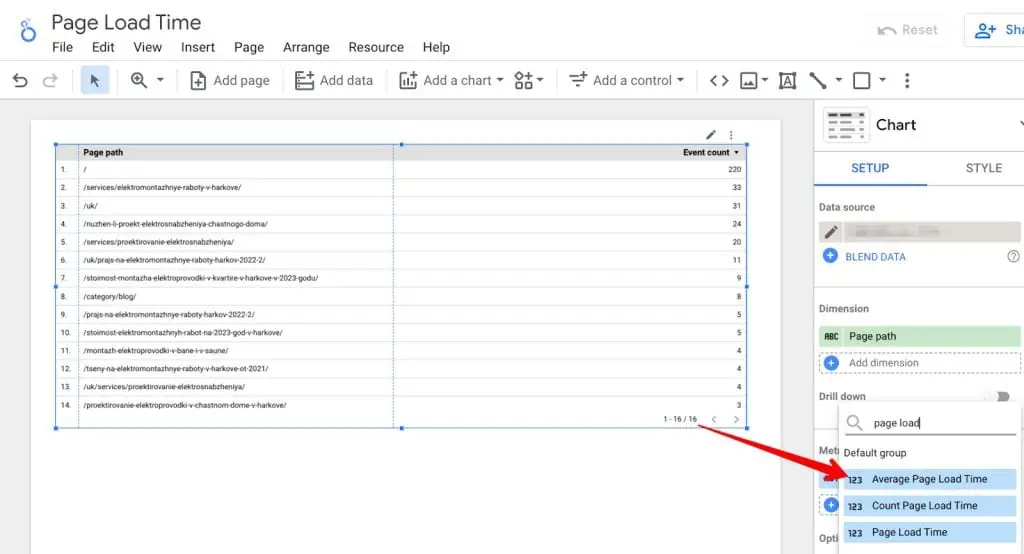The image size is (1024, 554).
Task: Click the chart edit pencil icon
Action: (x=711, y=135)
